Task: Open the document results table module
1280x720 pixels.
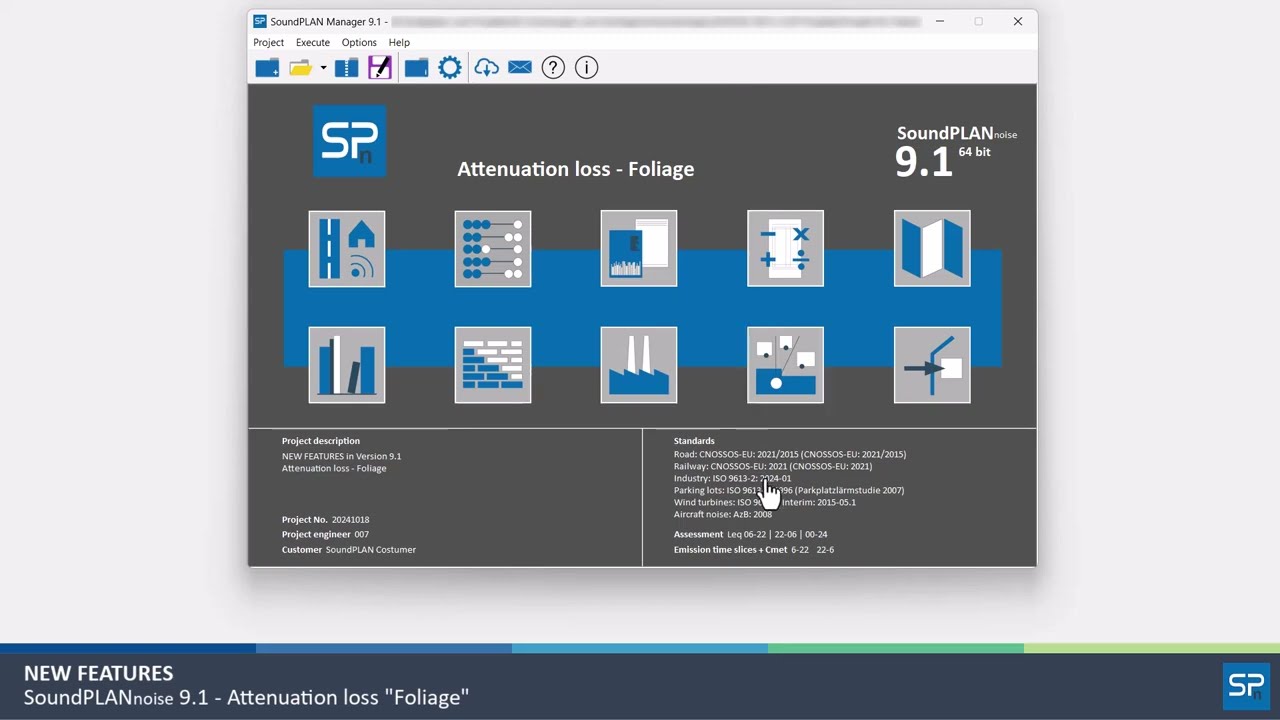Action: click(639, 249)
